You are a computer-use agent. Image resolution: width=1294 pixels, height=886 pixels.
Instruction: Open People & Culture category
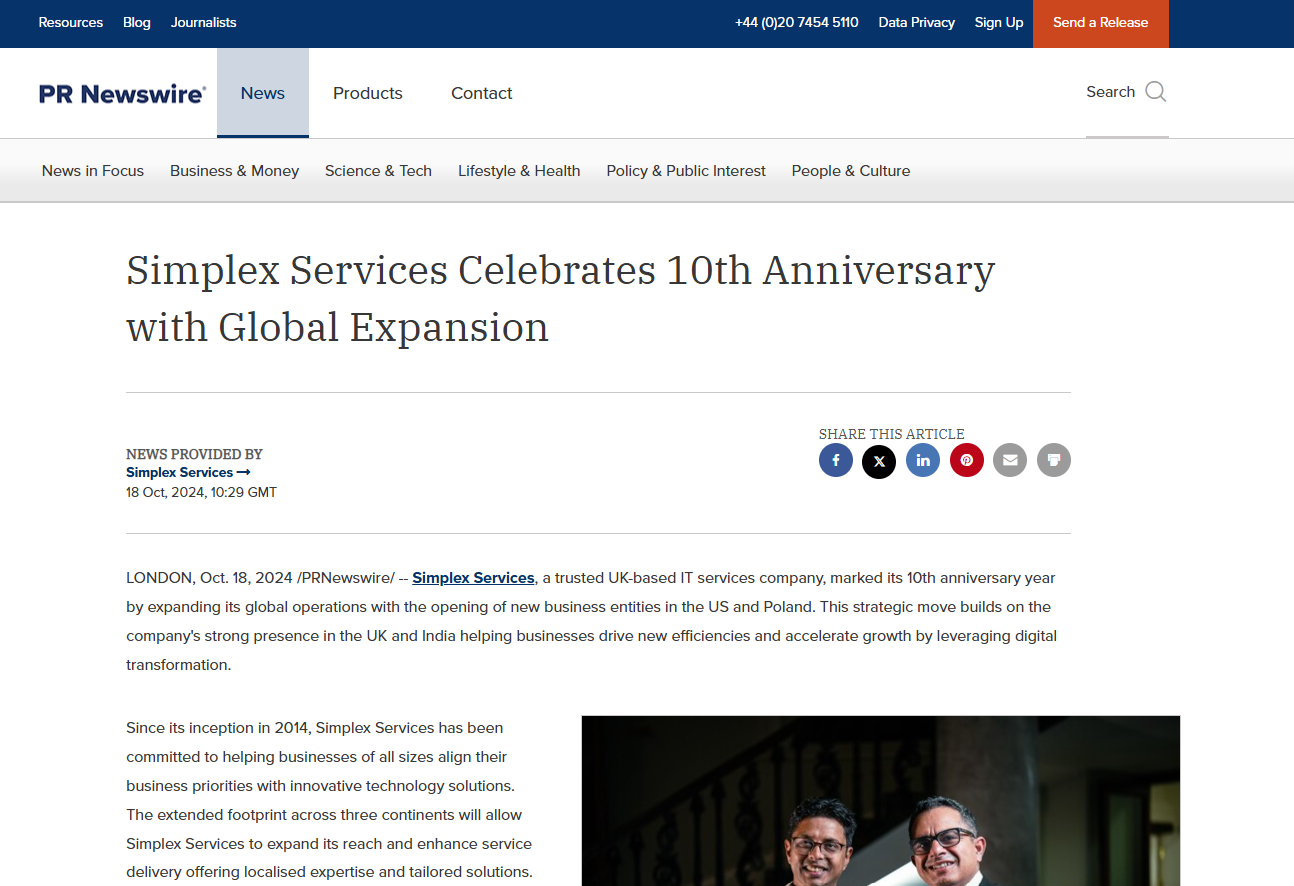click(x=851, y=171)
